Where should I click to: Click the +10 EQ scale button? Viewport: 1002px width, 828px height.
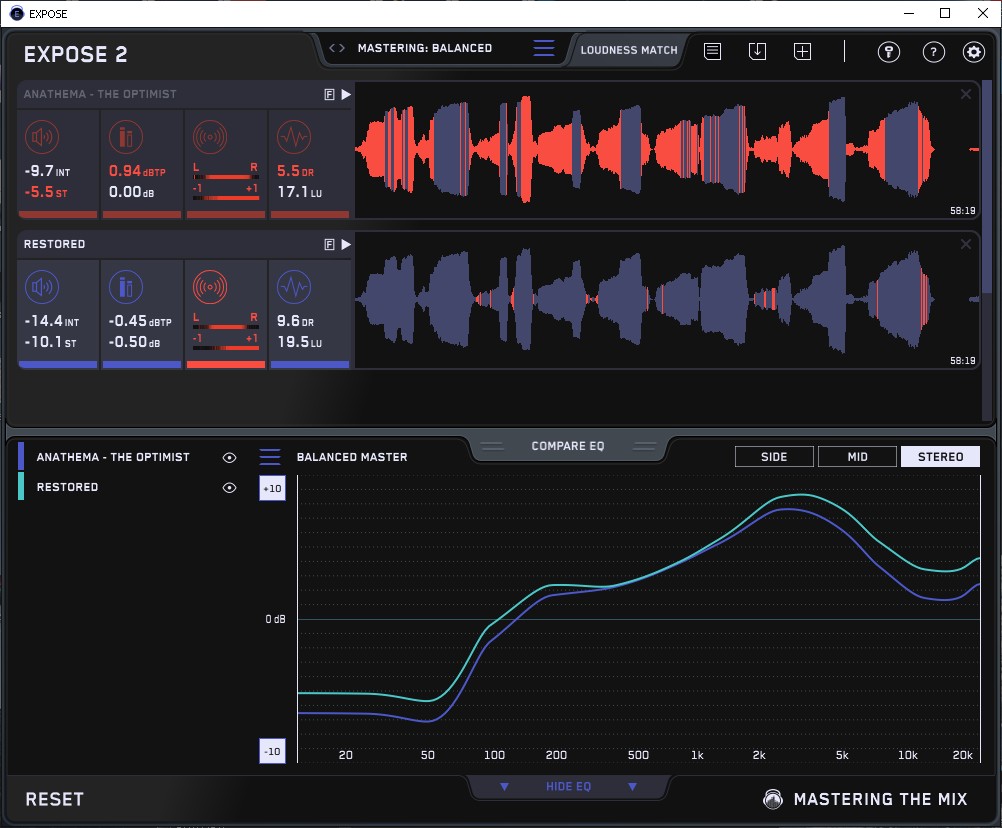[x=272, y=488]
